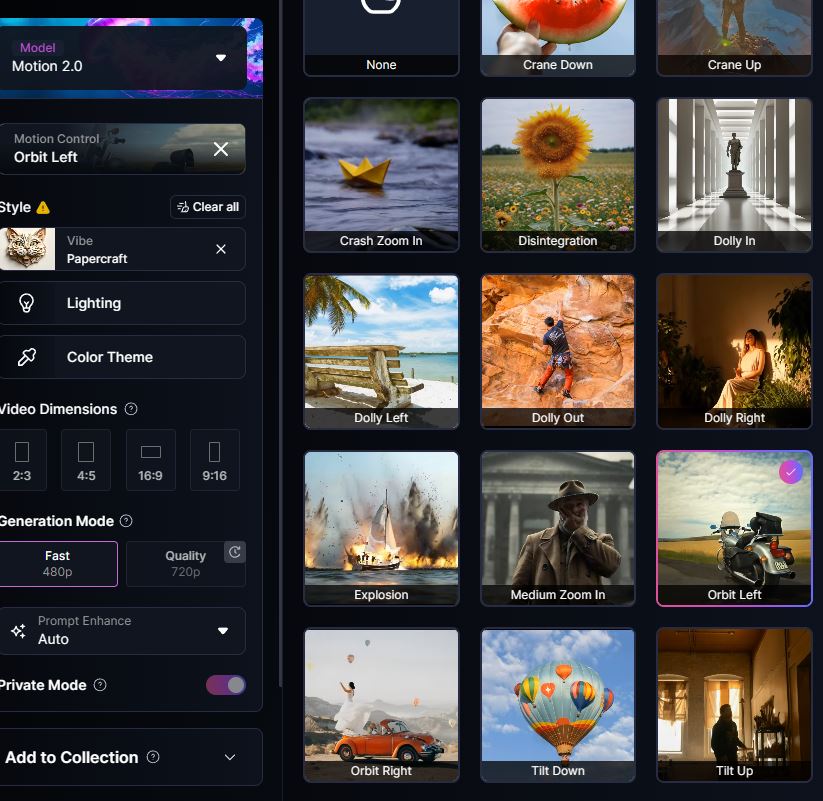Remove the Papercraft vibe style

pyautogui.click(x=221, y=249)
